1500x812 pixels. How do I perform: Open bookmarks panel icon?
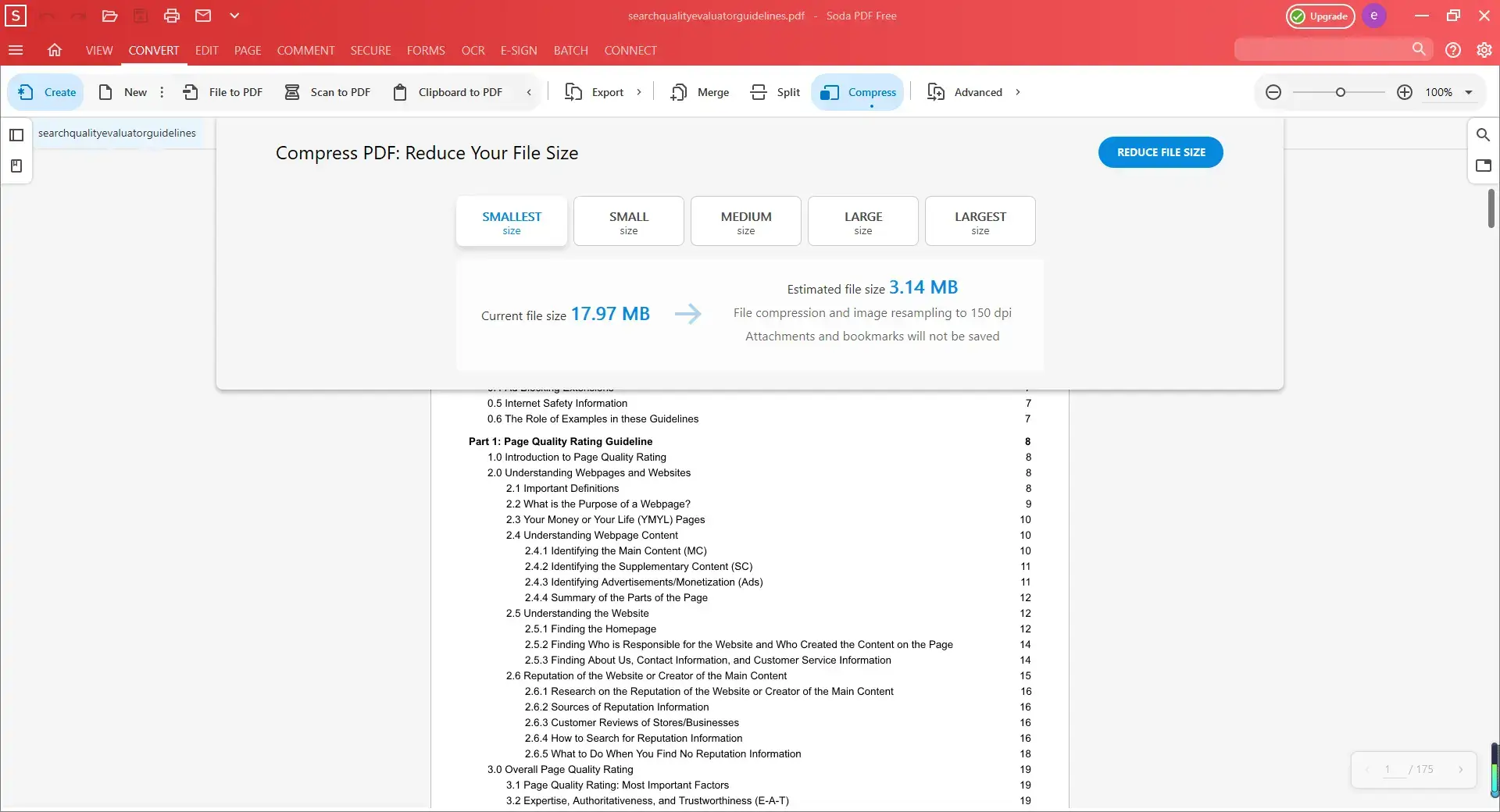(16, 166)
